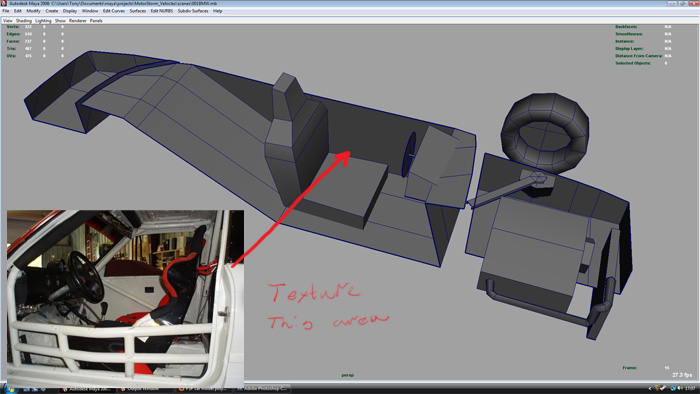Open the viewport Shading menu
The height and width of the screenshot is (394, 700).
[x=24, y=21]
